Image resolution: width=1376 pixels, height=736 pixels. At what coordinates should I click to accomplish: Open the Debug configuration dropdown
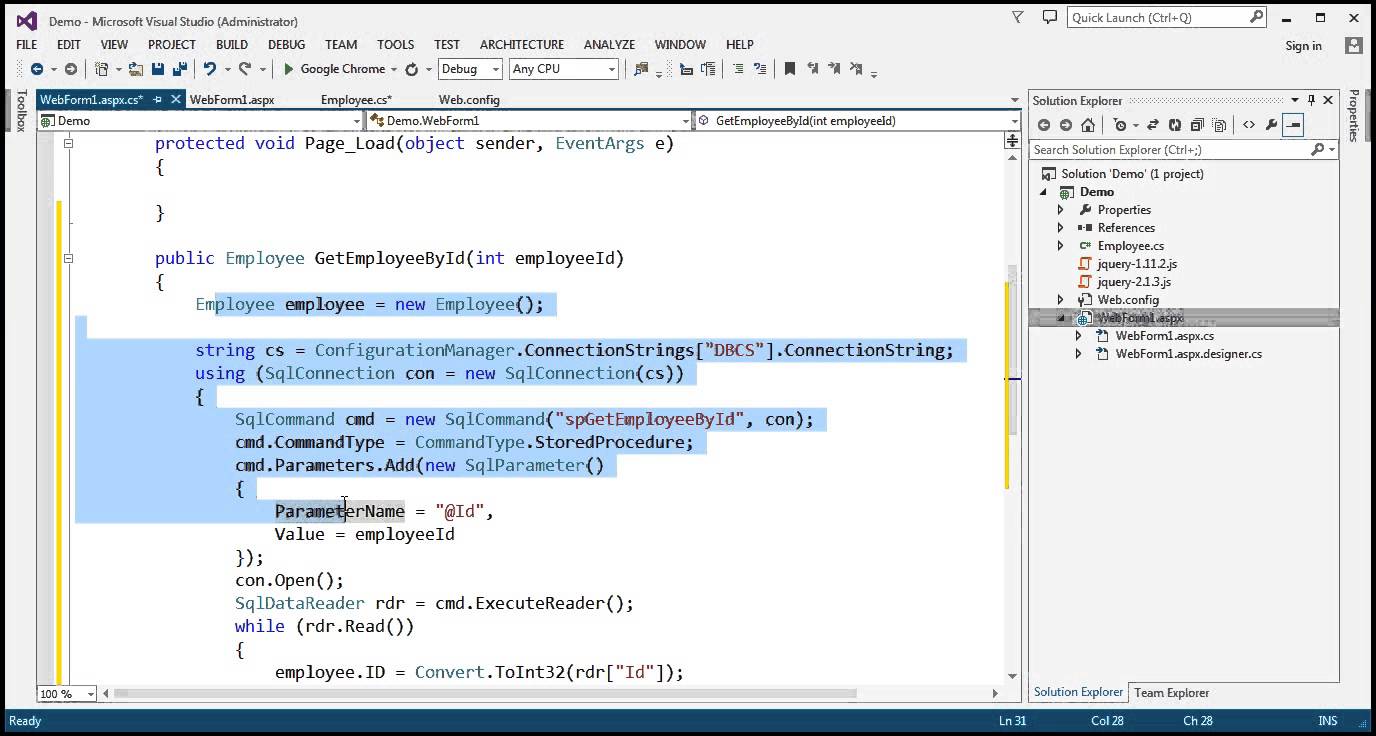point(469,69)
